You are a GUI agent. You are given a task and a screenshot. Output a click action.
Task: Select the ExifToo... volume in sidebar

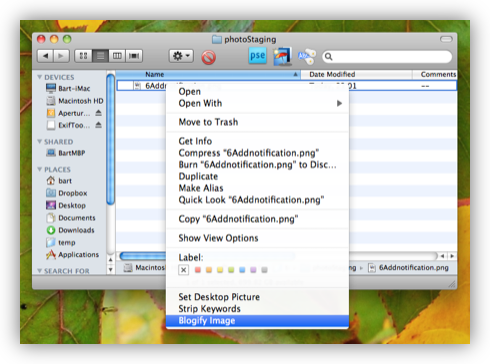[68, 125]
